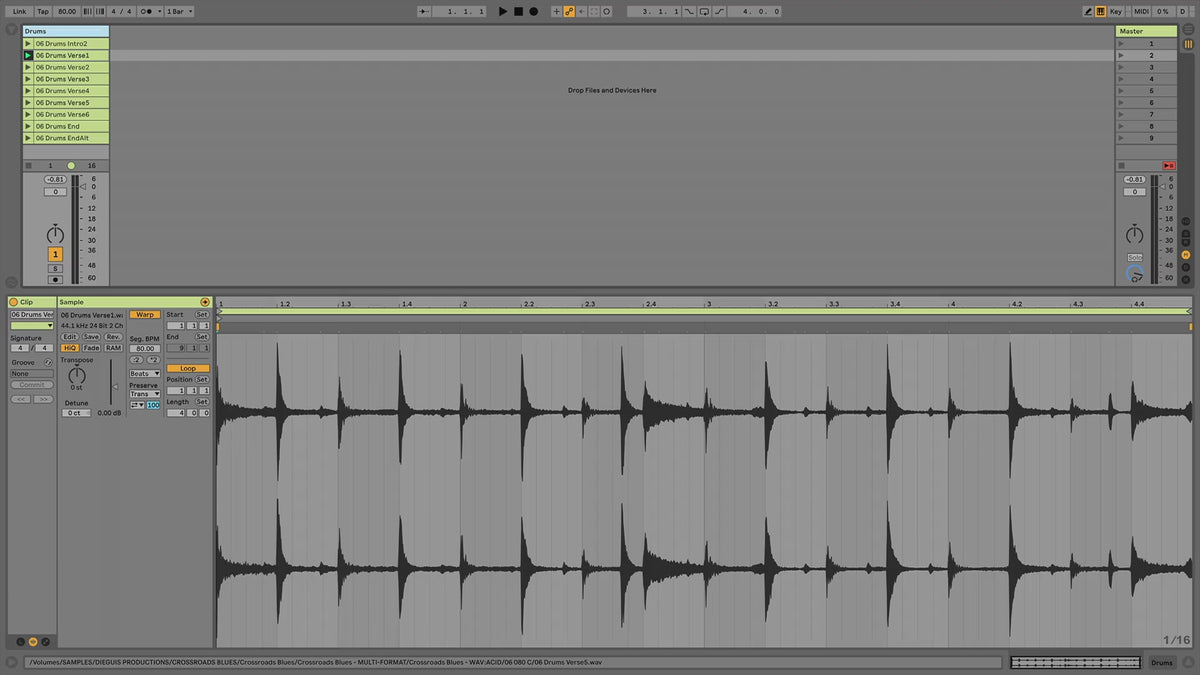Click the transport Stop button
Screen dimensions: 1200x675
point(518,11)
